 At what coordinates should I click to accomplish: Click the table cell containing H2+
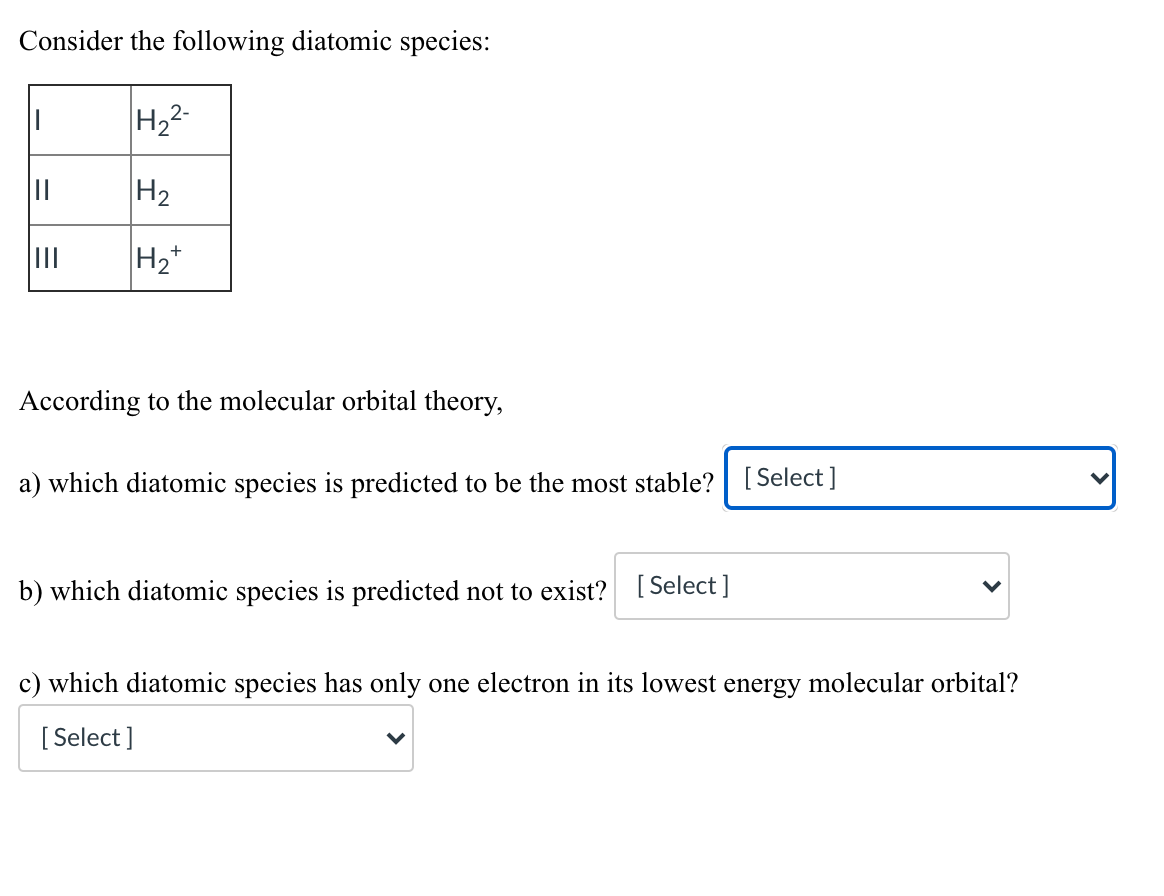[x=180, y=258]
